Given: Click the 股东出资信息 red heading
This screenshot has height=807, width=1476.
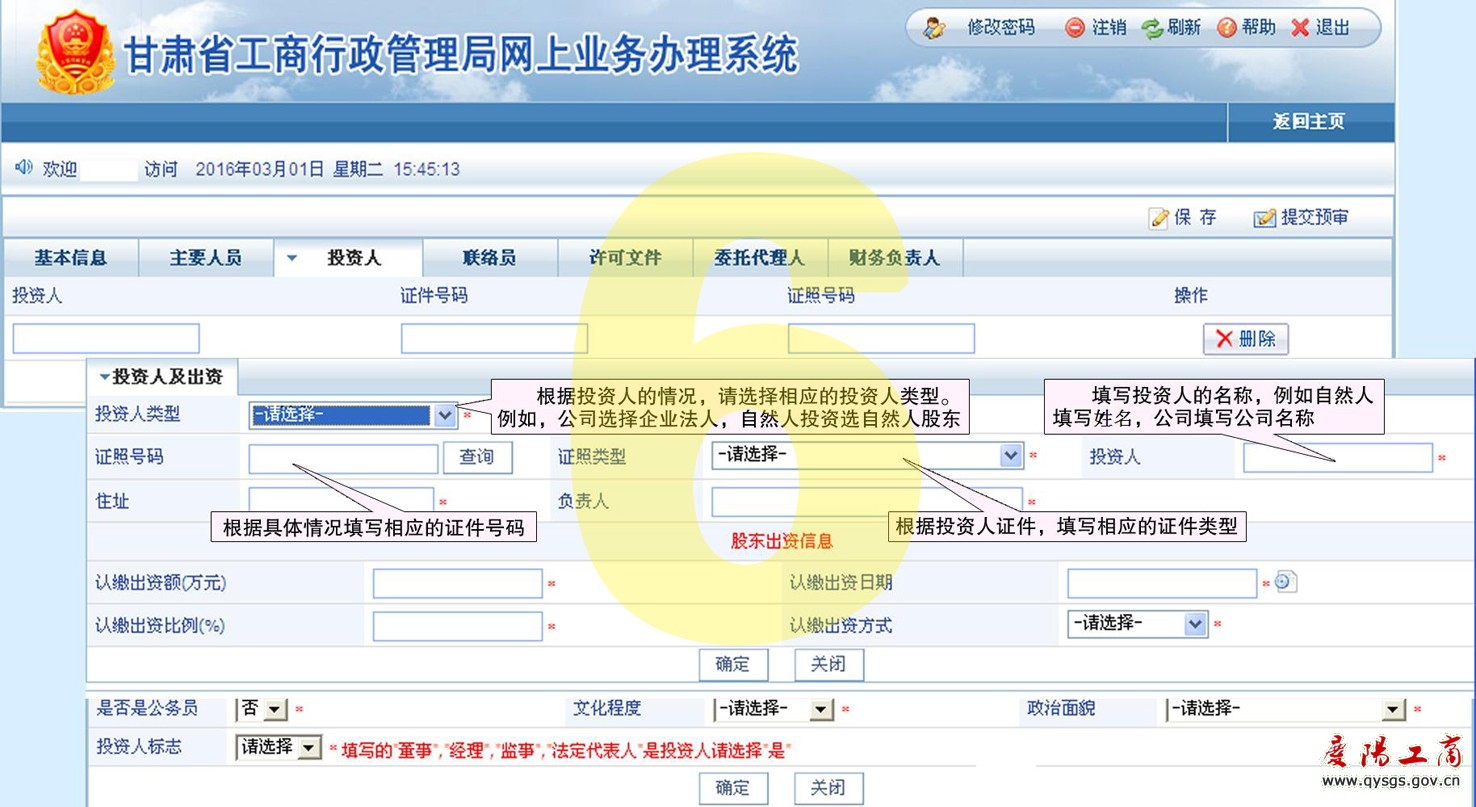Looking at the screenshot, I should (782, 541).
